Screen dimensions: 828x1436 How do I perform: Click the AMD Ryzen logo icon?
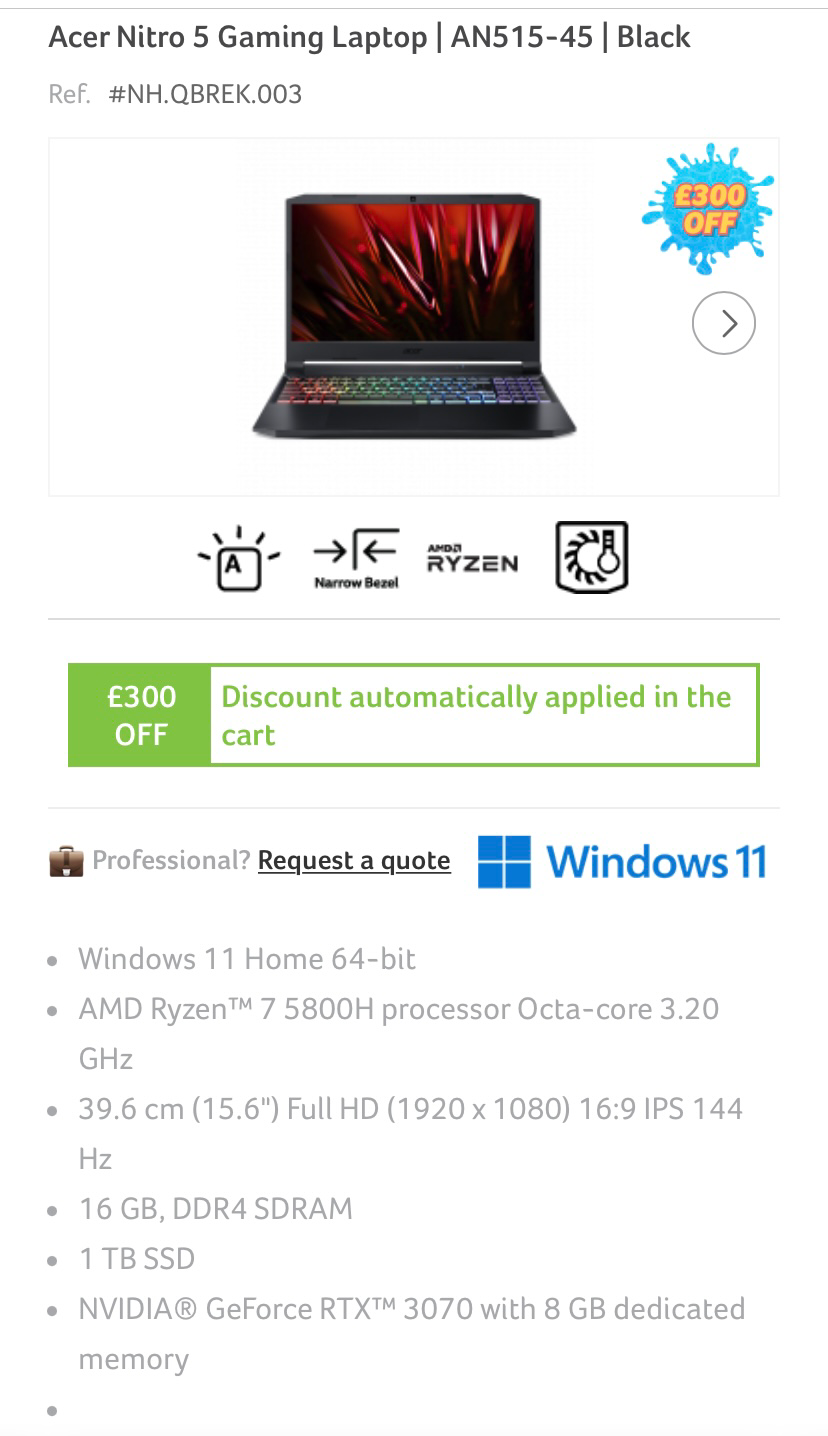click(x=472, y=558)
